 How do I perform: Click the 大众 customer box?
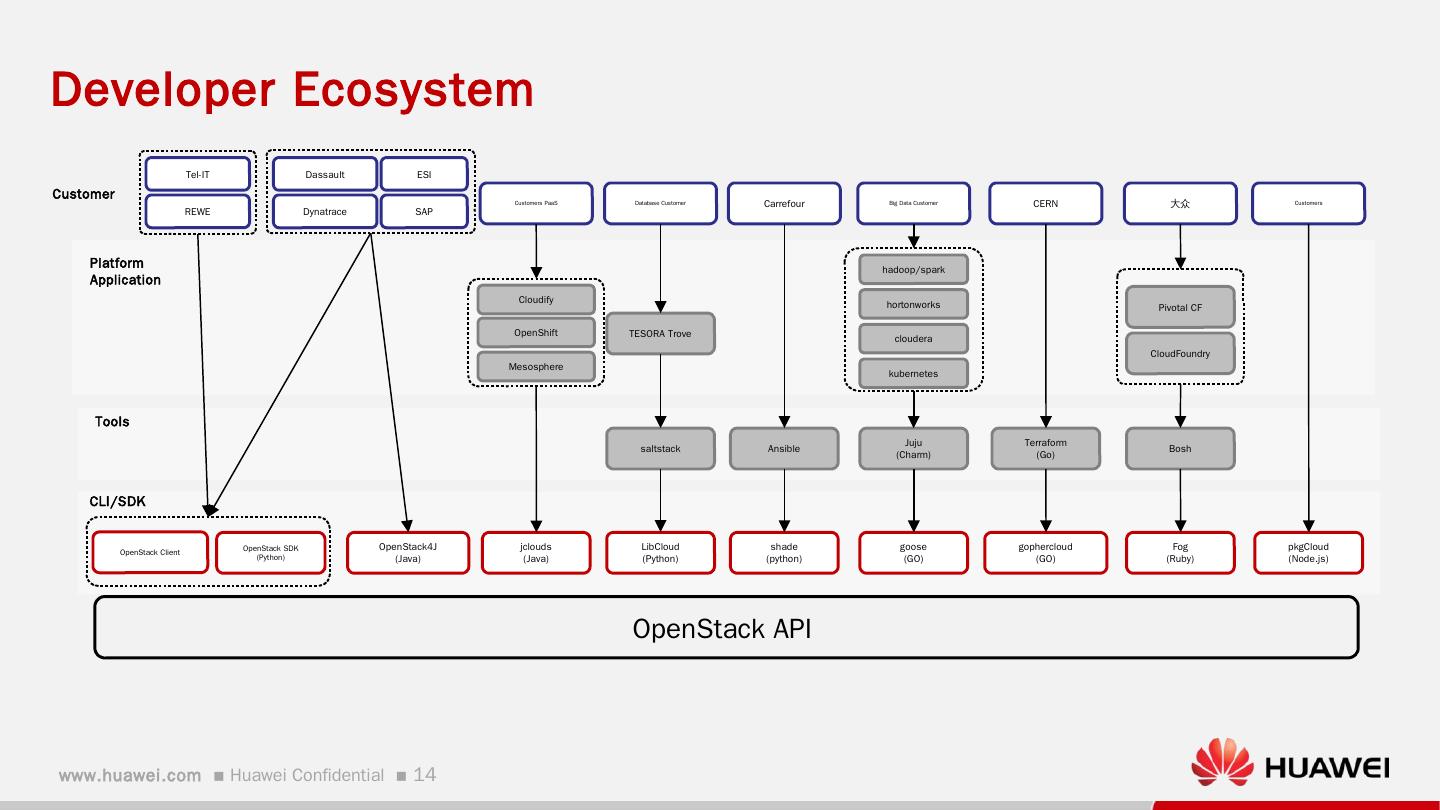pos(1180,203)
